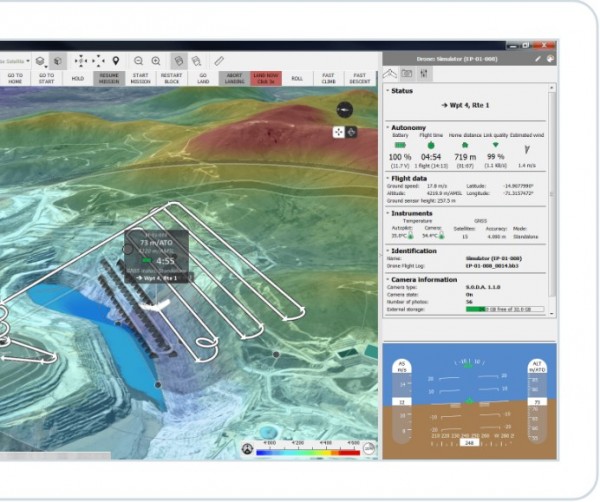This screenshot has width=600, height=502.
Task: Toggle the terrain map sheets icon
Action: (x=178, y=61)
